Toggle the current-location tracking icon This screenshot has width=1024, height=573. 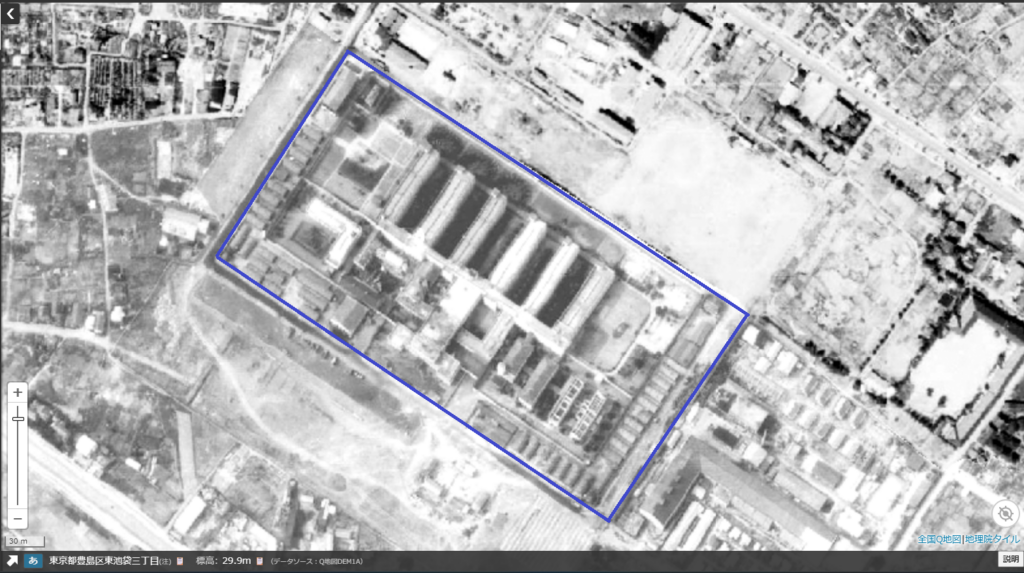1004,513
